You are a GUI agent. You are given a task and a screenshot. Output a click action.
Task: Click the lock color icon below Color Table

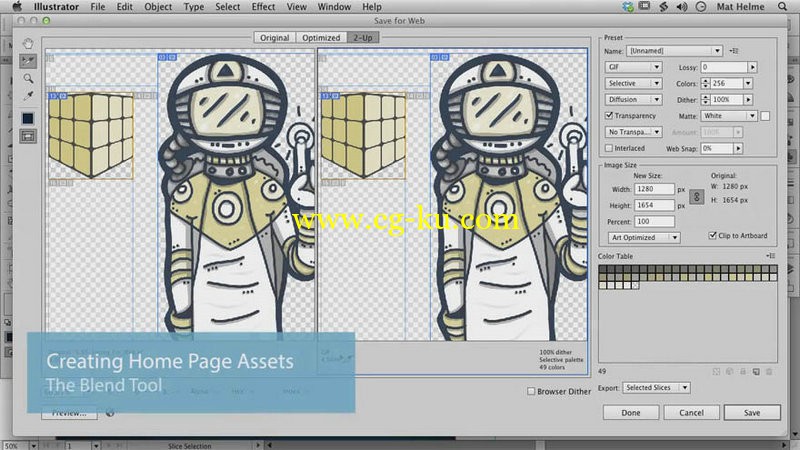coord(743,371)
